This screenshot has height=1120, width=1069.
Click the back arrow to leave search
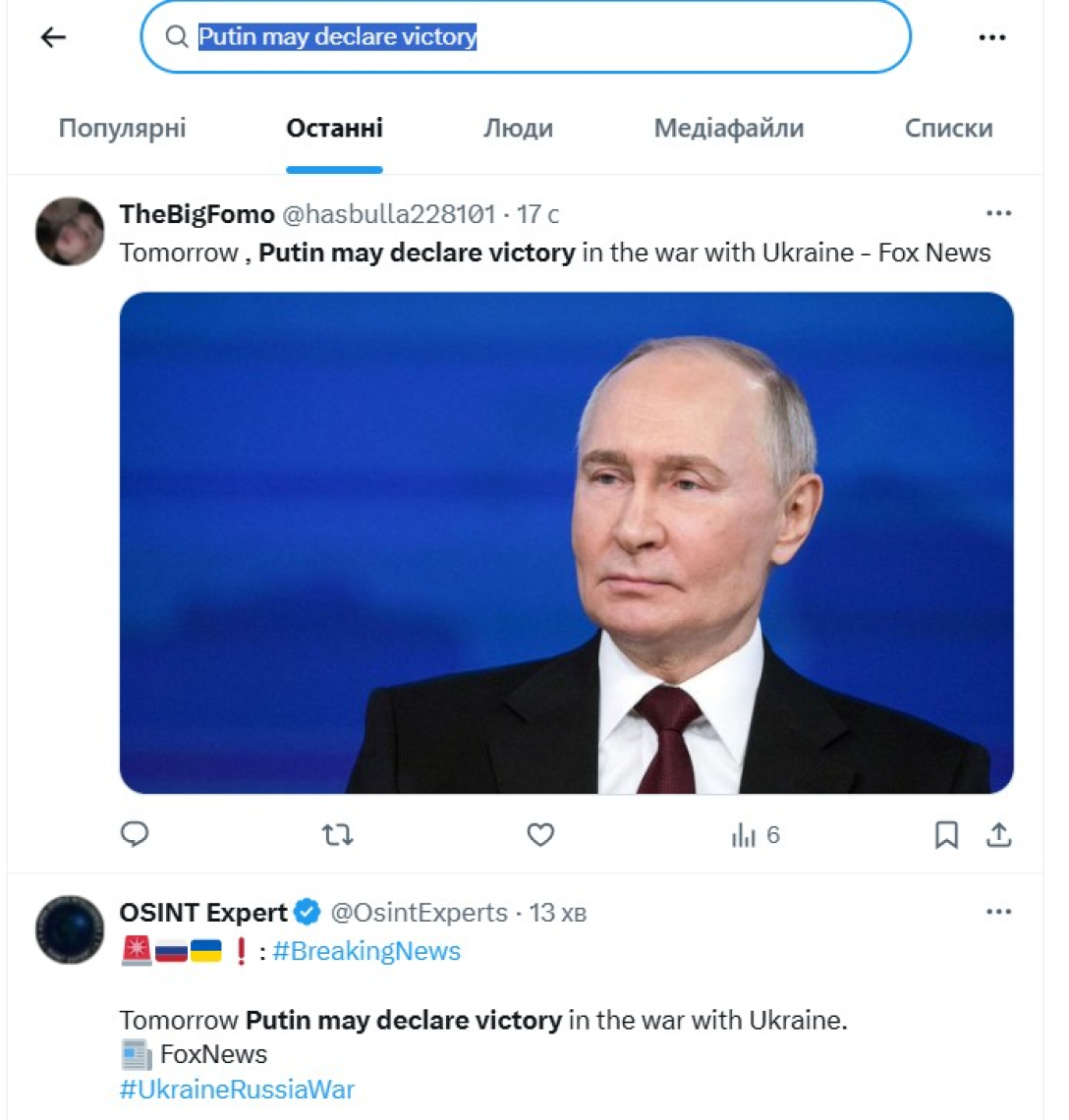coord(52,36)
